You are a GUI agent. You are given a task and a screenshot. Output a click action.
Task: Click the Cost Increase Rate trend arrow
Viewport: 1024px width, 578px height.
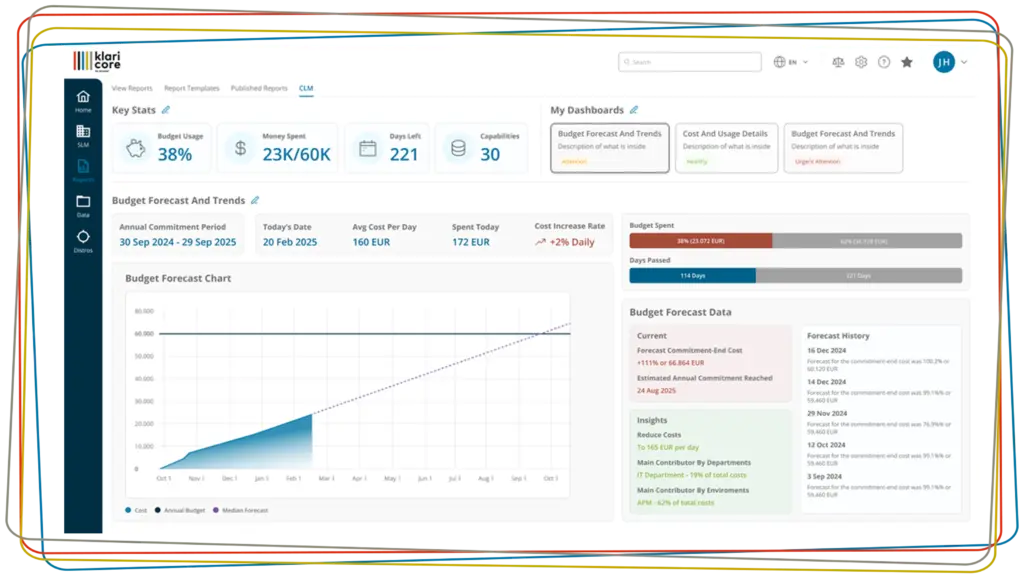tap(540, 242)
